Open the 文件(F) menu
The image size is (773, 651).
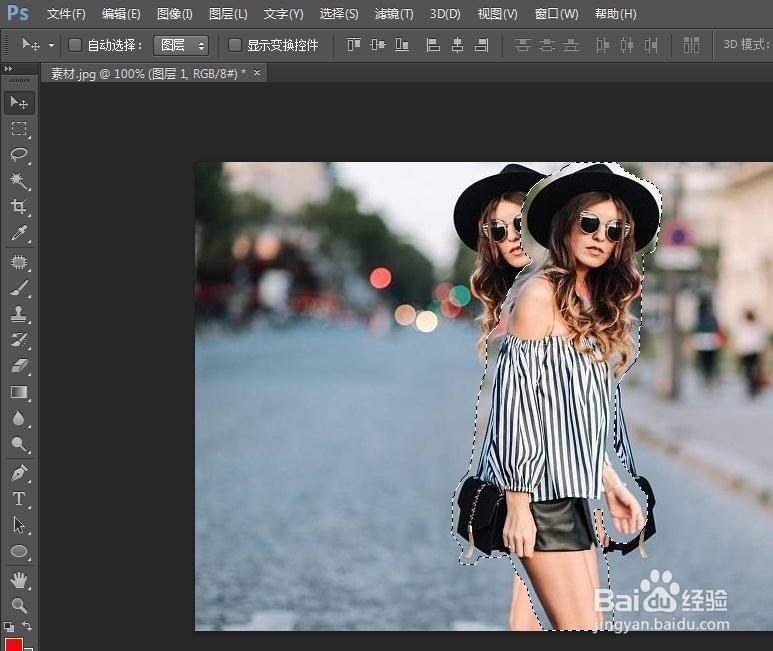click(x=66, y=14)
